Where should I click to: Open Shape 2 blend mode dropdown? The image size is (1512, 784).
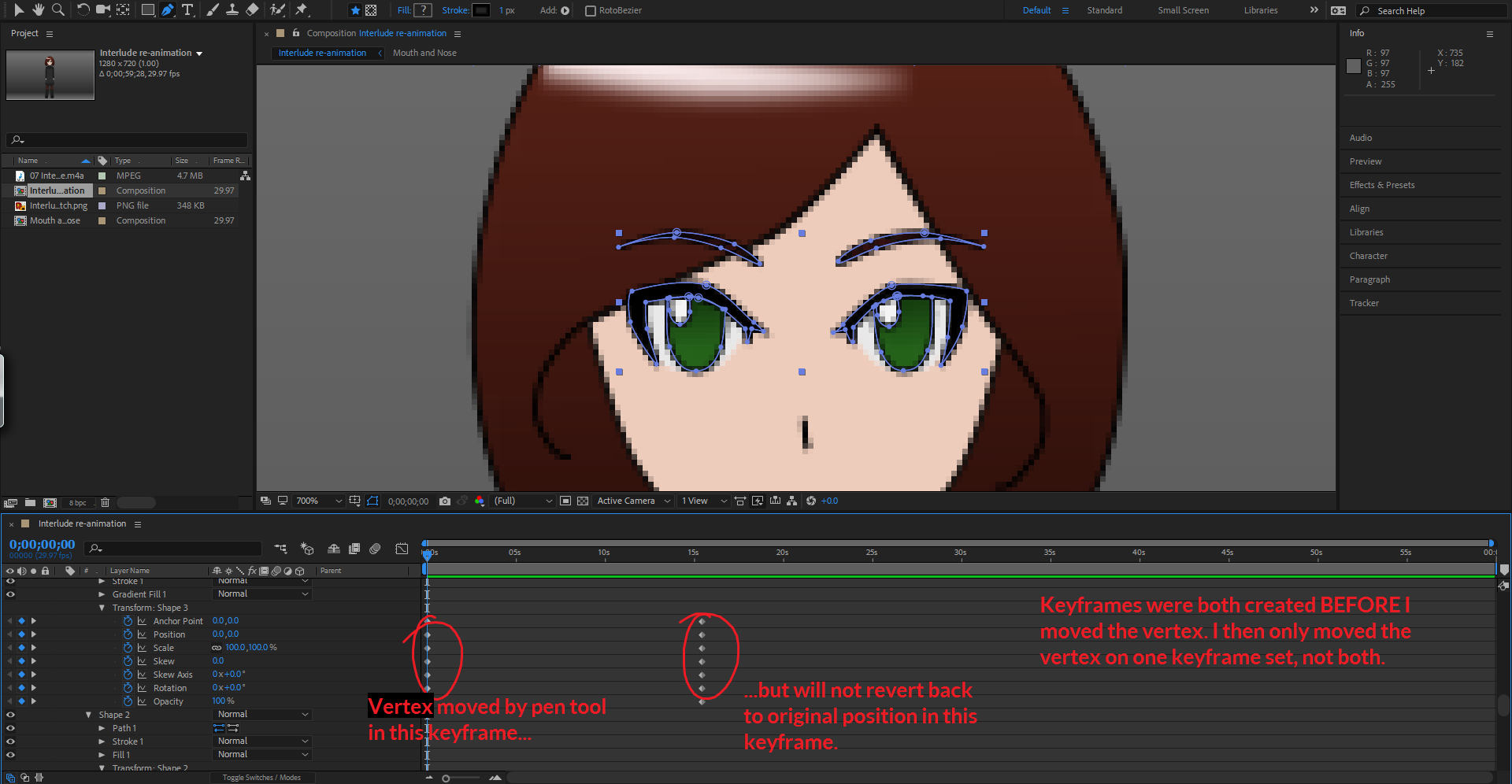(263, 715)
